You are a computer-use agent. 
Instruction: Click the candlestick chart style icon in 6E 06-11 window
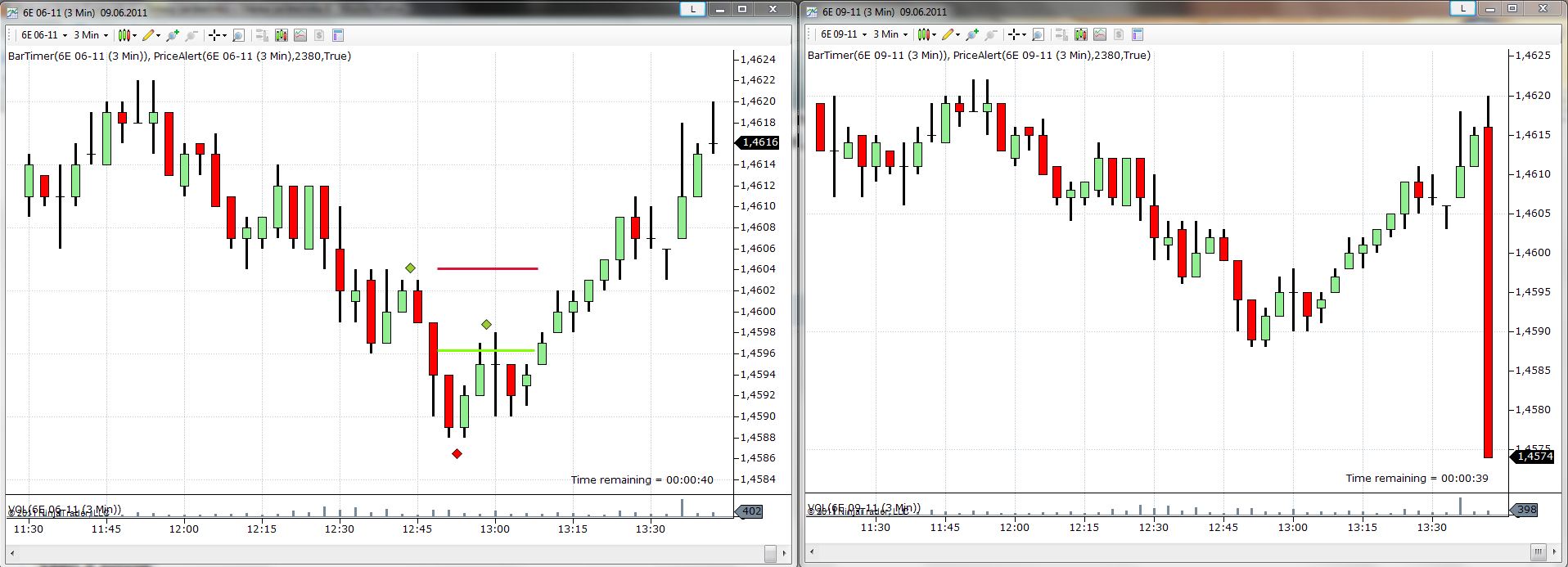tap(124, 35)
